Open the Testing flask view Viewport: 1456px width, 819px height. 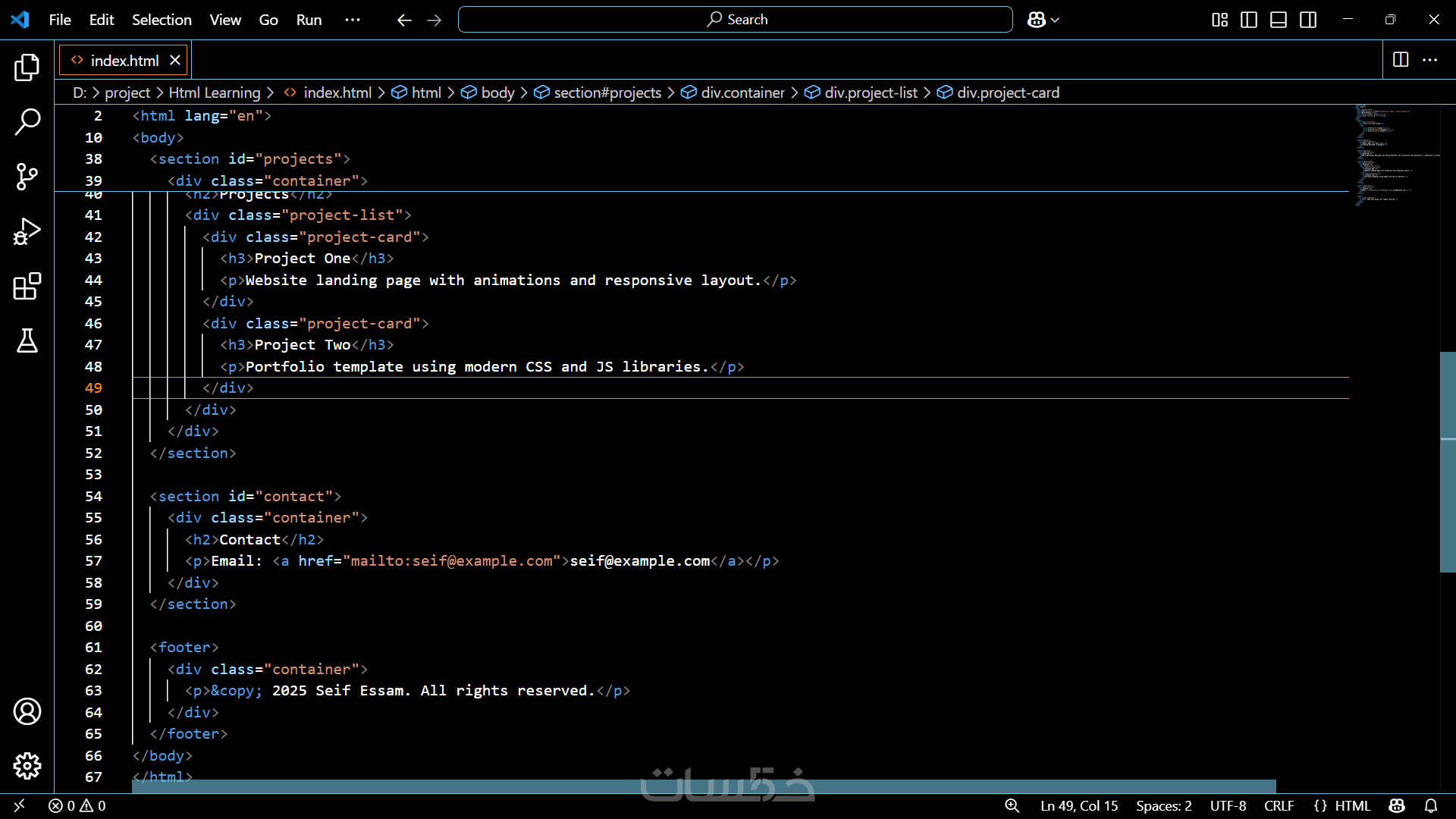pyautogui.click(x=27, y=341)
